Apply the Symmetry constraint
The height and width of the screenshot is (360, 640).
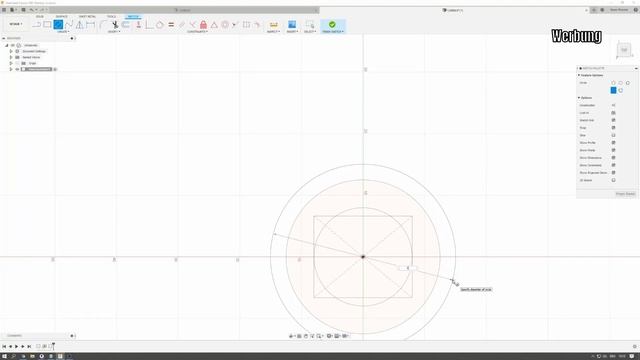point(246,24)
